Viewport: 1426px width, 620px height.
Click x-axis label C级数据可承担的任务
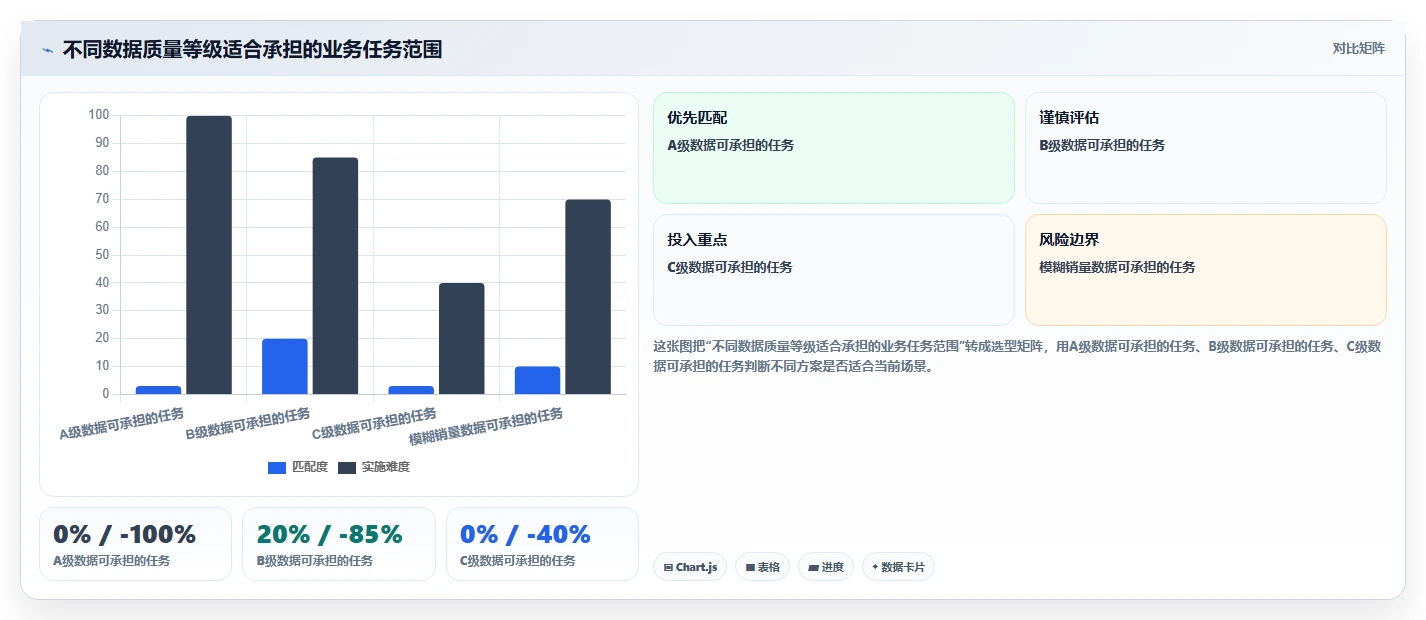click(374, 424)
